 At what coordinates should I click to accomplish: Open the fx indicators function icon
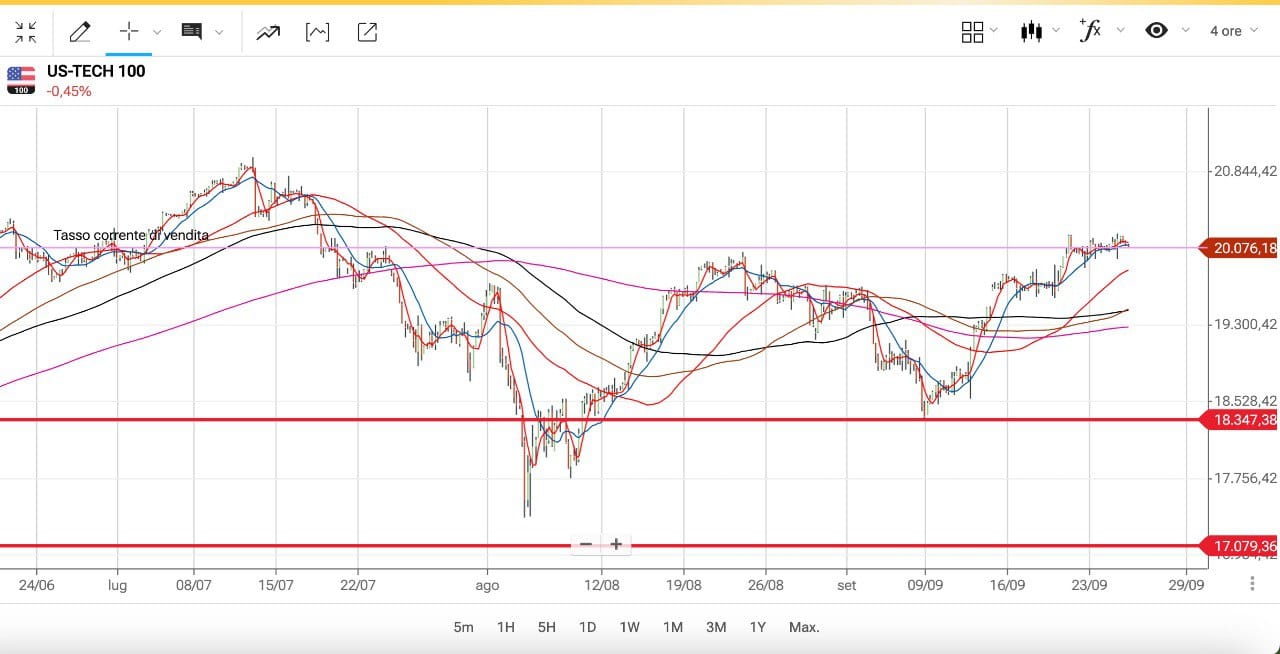click(1090, 30)
